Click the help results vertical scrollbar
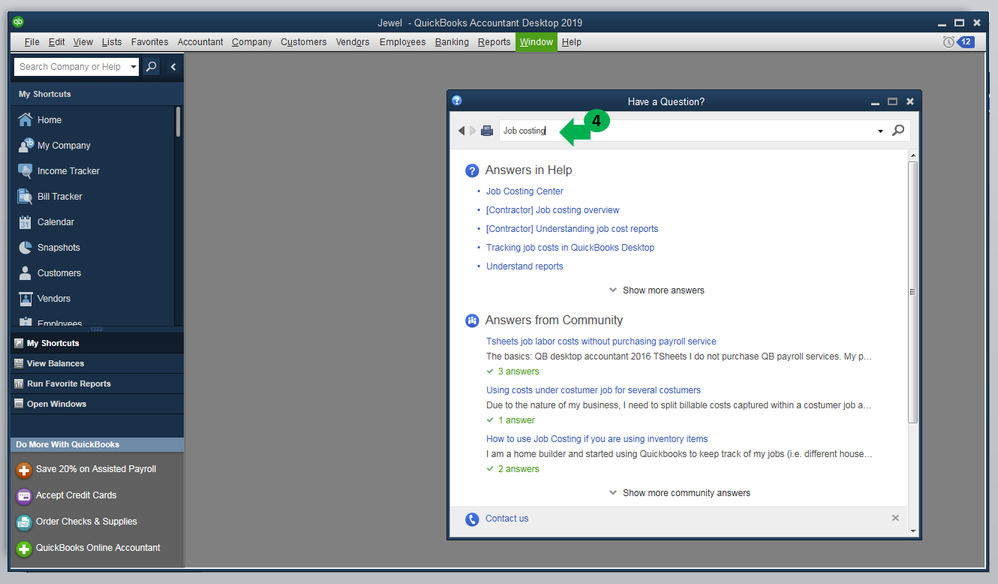Image resolution: width=998 pixels, height=584 pixels. (913, 293)
